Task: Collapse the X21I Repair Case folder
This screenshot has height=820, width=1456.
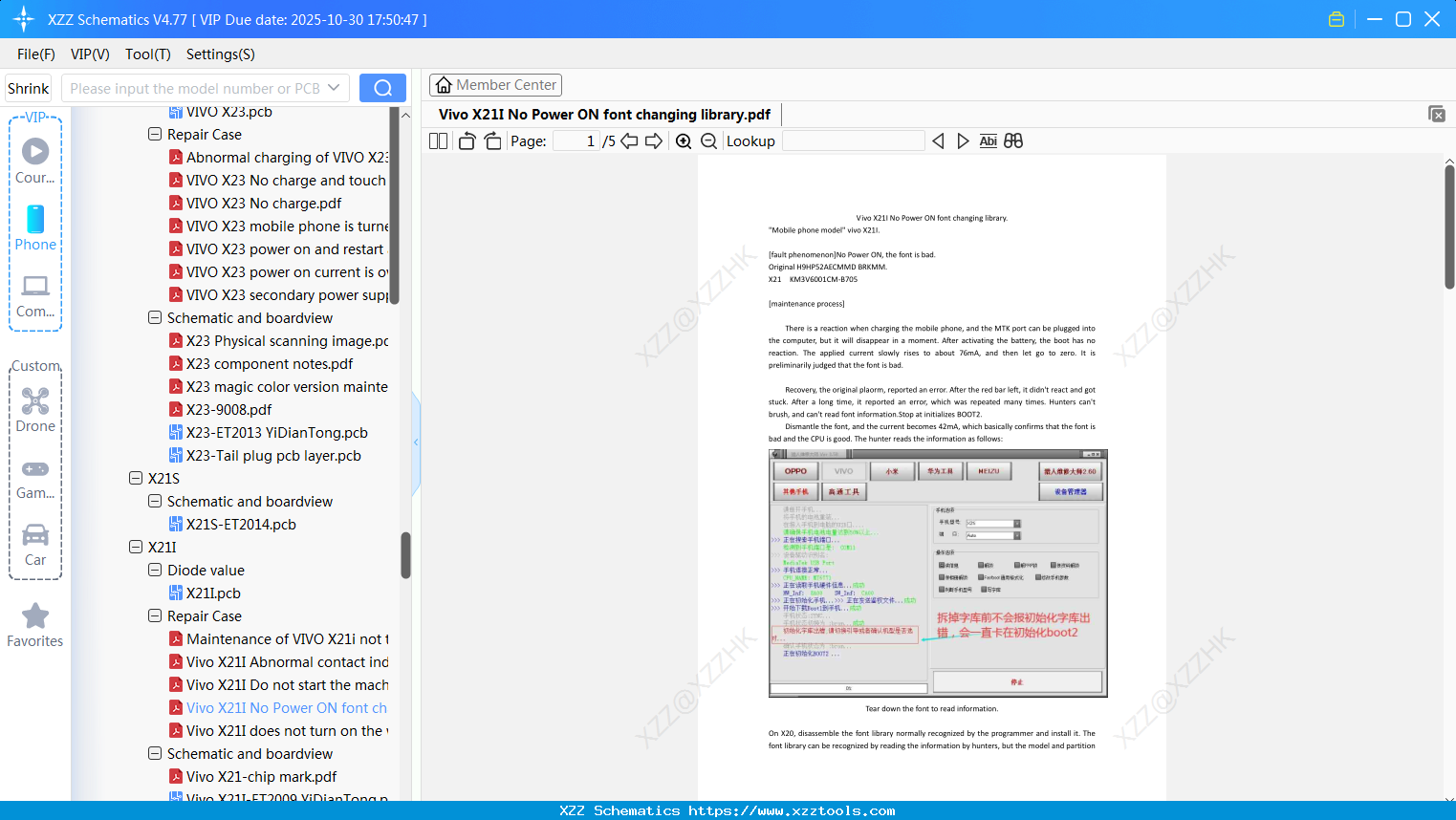Action: pyautogui.click(x=155, y=615)
